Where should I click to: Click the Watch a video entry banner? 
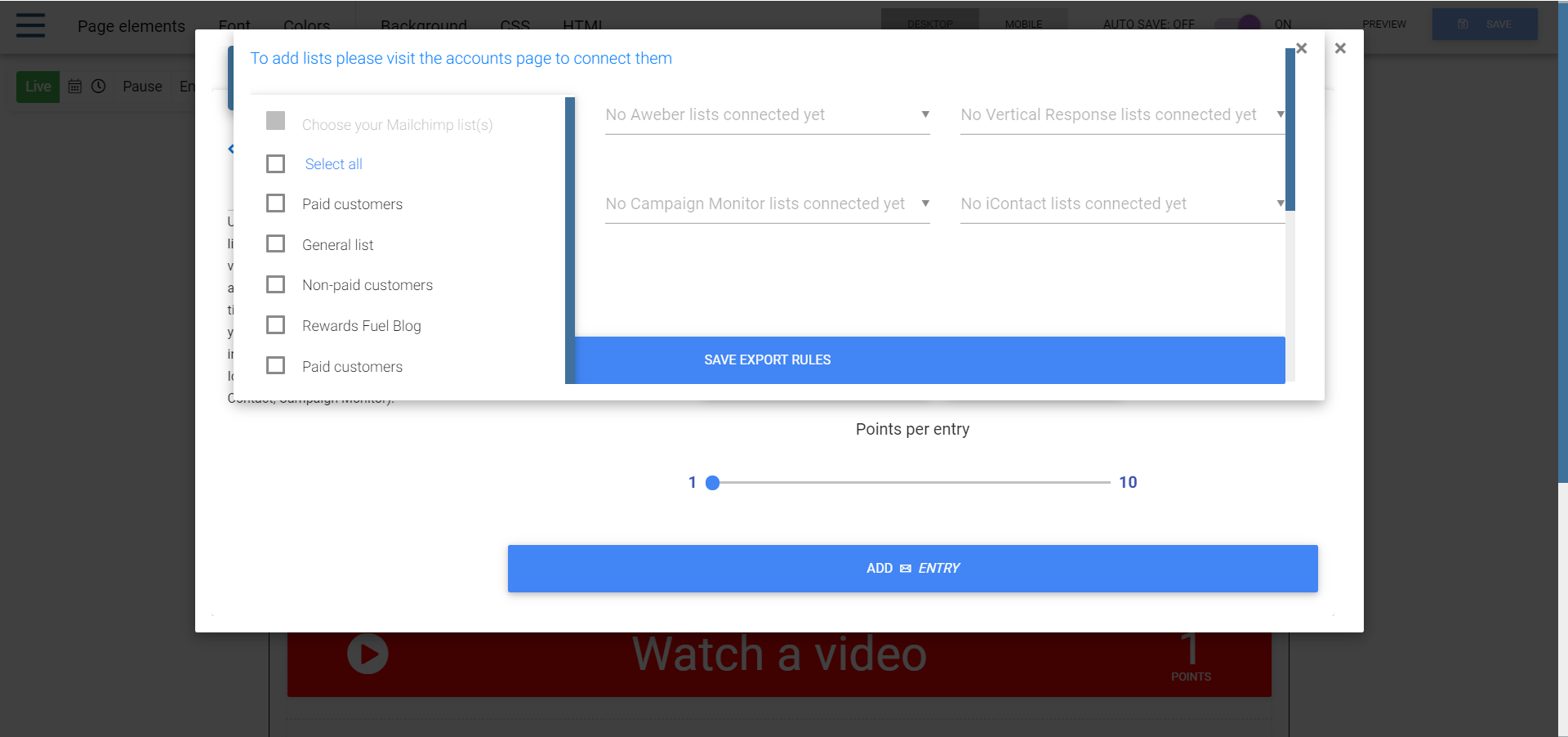779,664
